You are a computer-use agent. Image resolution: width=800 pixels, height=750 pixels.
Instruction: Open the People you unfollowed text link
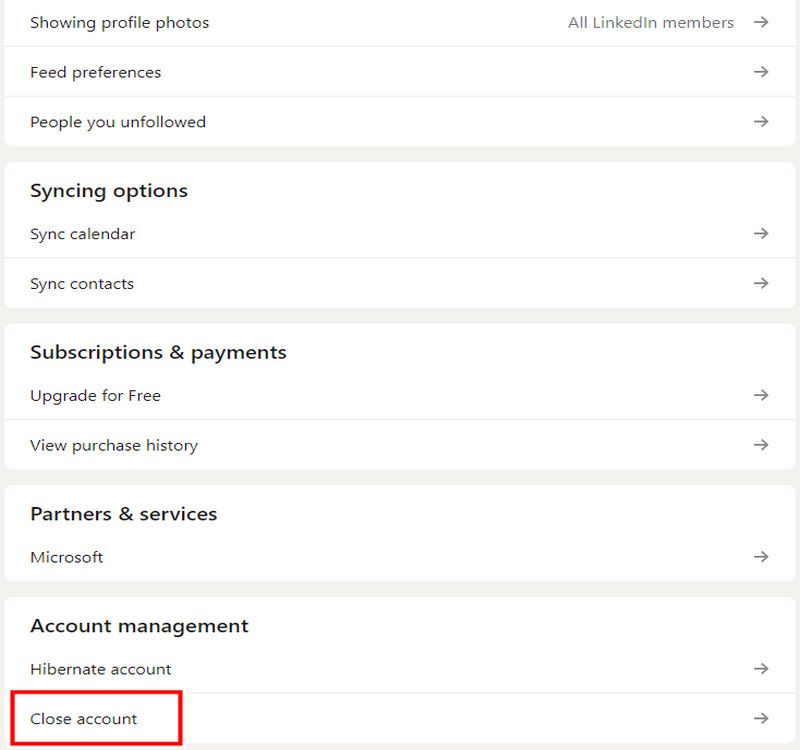(118, 122)
